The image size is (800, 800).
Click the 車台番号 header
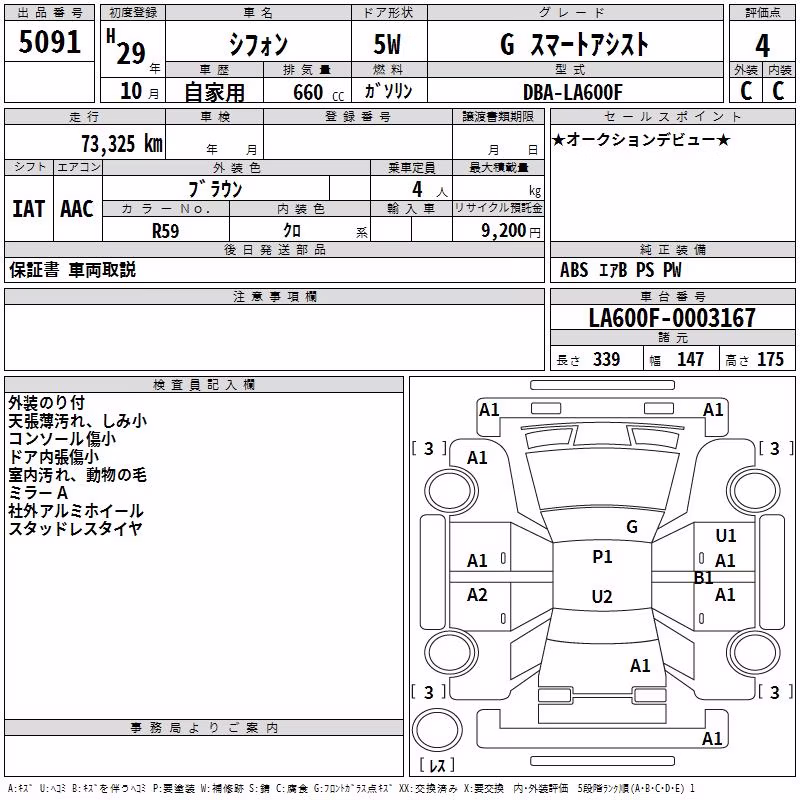[x=673, y=296]
